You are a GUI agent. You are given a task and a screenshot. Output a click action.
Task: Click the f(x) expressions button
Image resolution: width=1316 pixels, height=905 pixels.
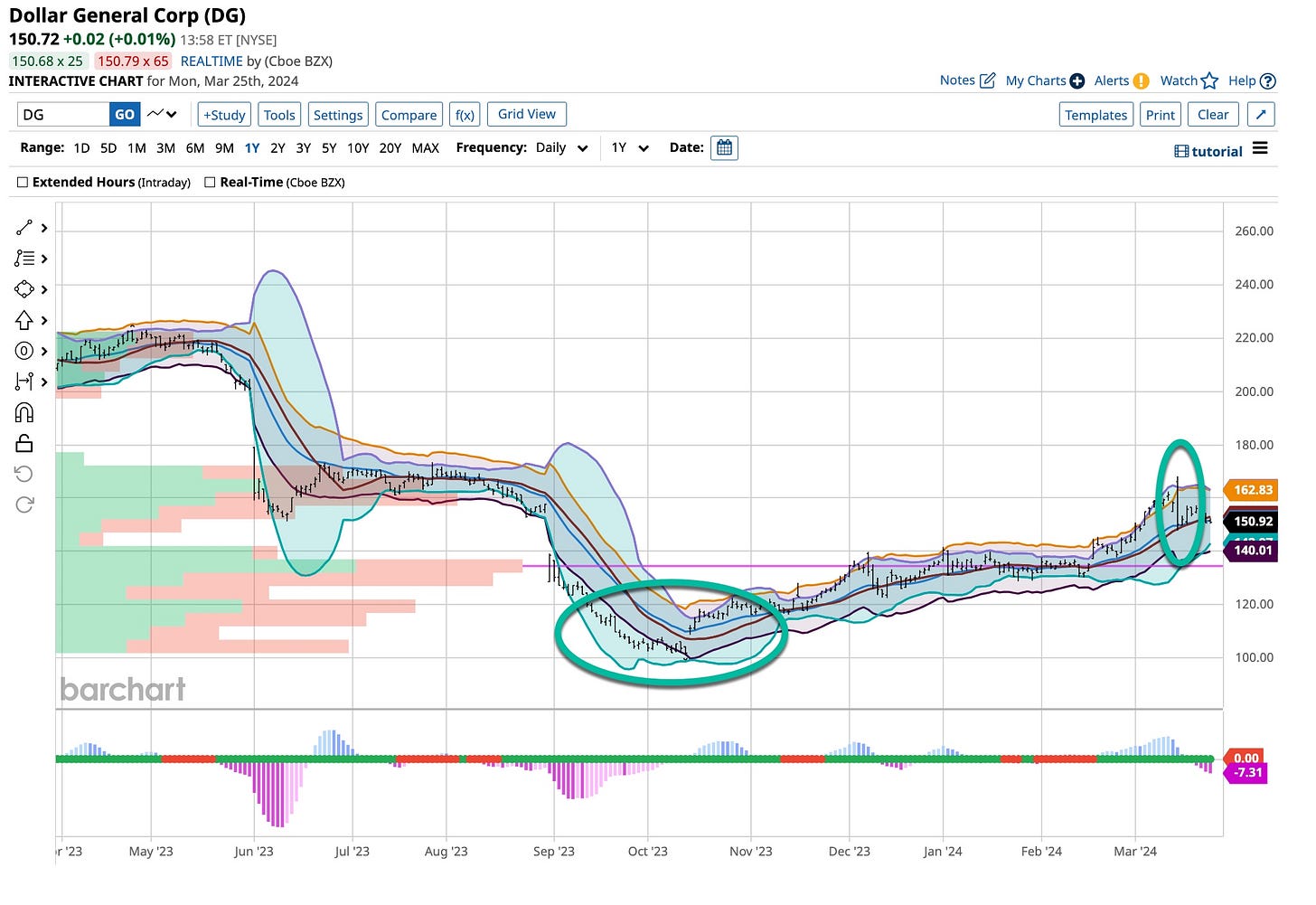click(465, 115)
